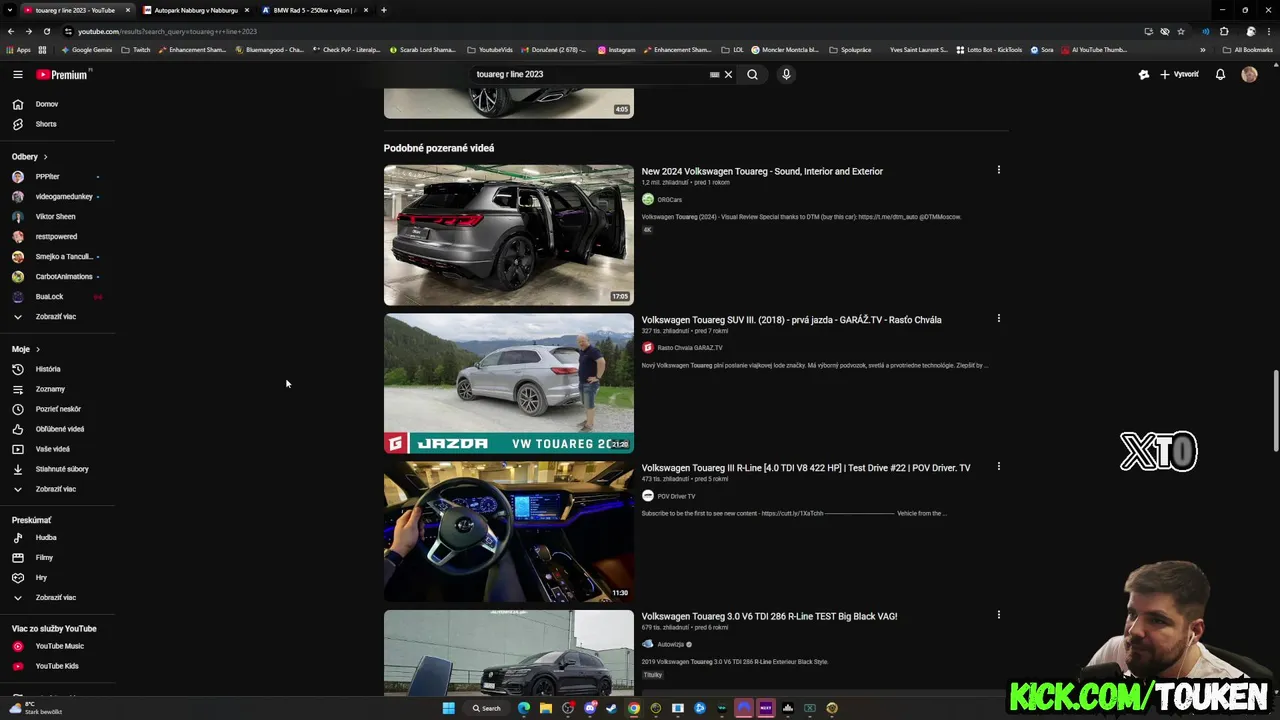This screenshot has height=720, width=1280.
Task: Open Rasťo Chvála GARAZ.TV channel link
Action: click(x=690, y=348)
